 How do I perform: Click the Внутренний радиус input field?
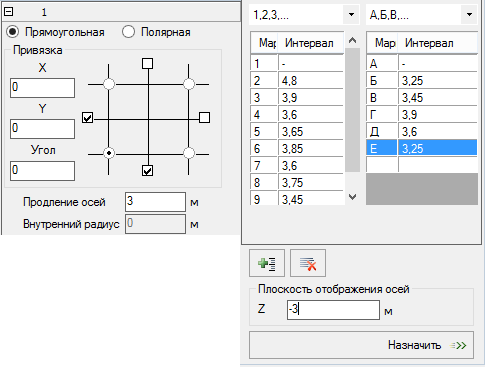pos(155,224)
